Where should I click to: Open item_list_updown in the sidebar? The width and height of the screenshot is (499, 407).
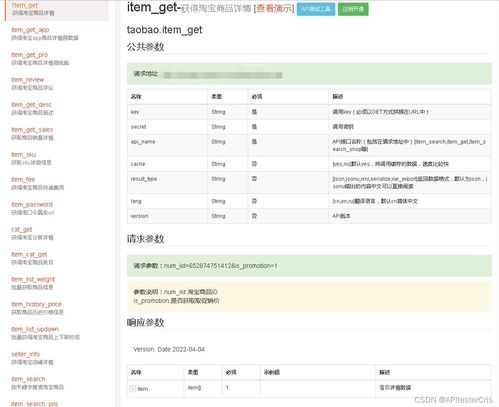coord(35,329)
